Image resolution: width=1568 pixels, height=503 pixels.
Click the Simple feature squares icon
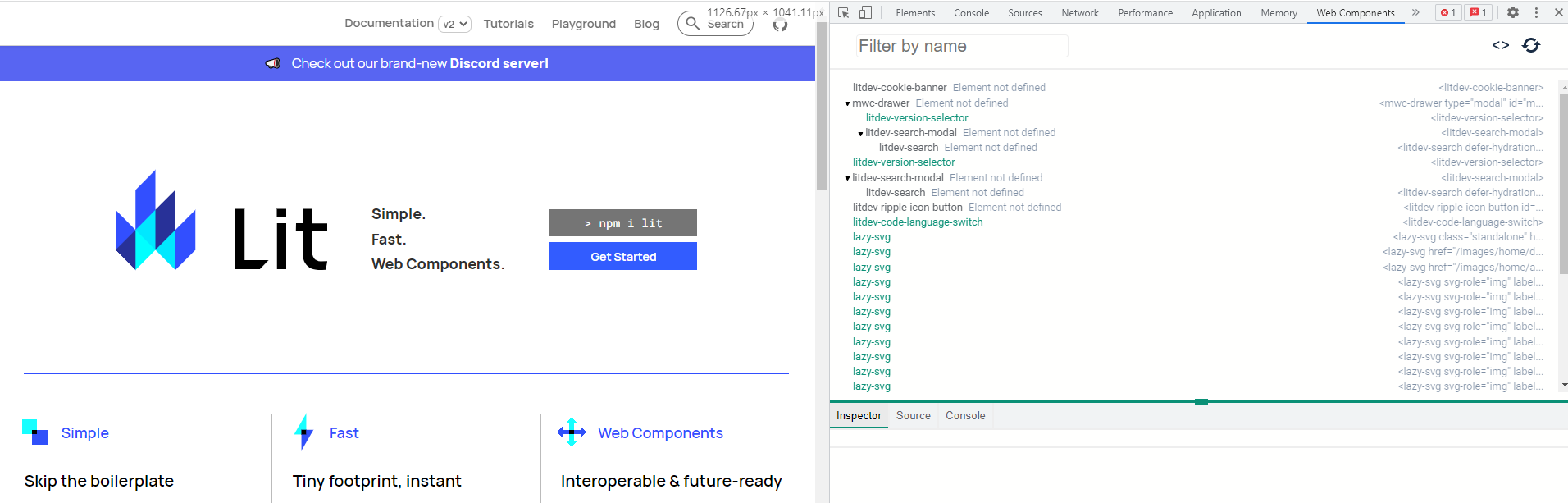(x=35, y=432)
